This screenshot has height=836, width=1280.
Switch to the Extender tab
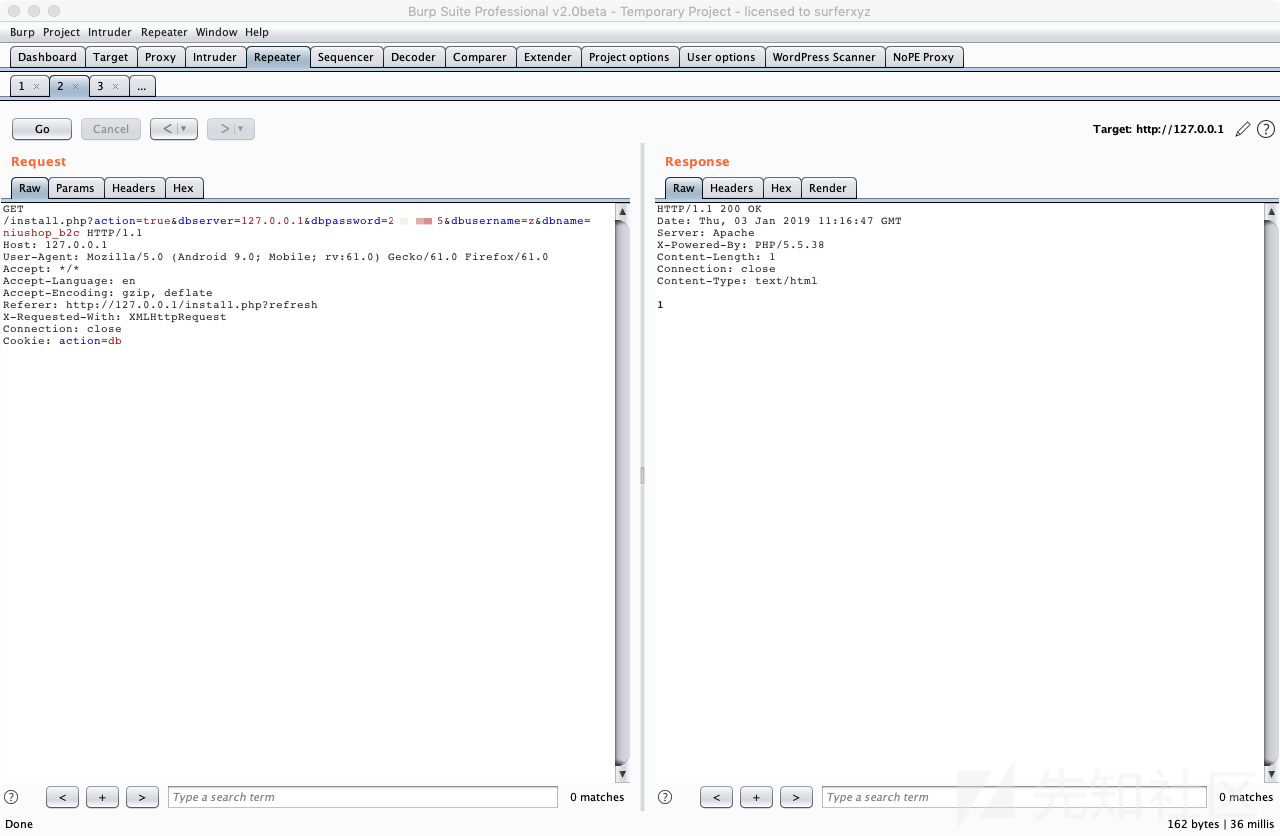coord(548,57)
